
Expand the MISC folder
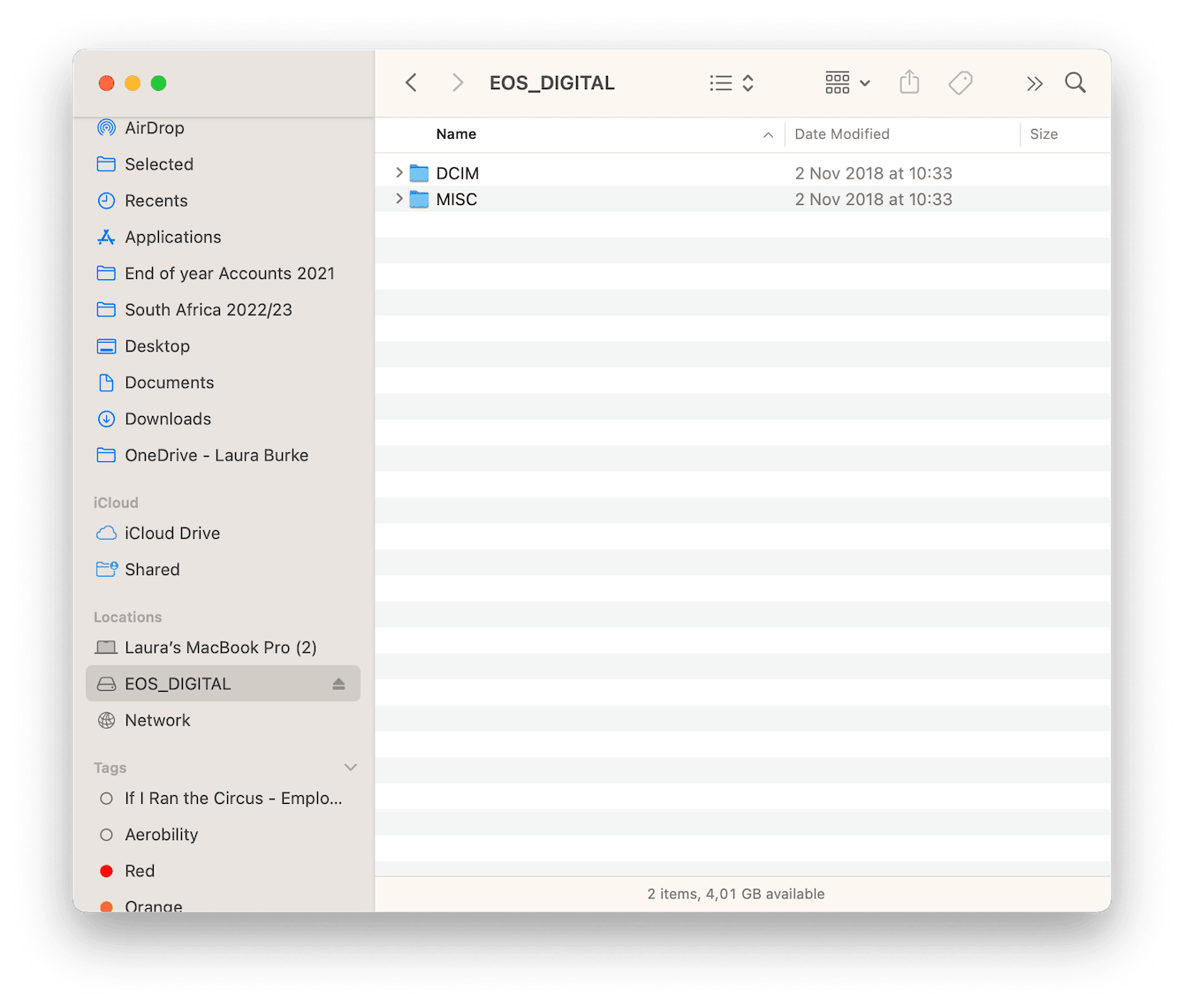398,199
